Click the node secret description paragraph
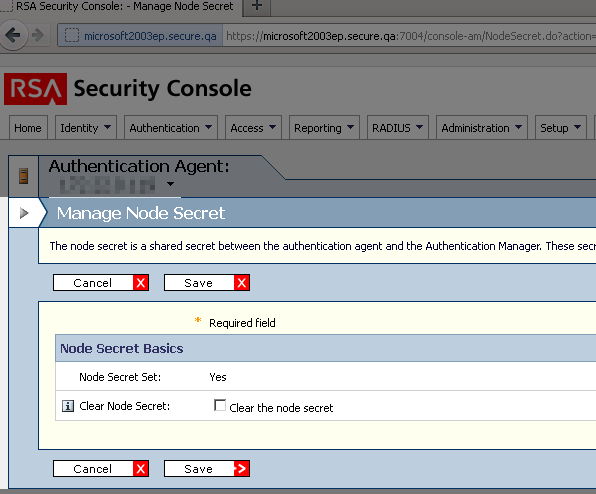 coord(323,246)
